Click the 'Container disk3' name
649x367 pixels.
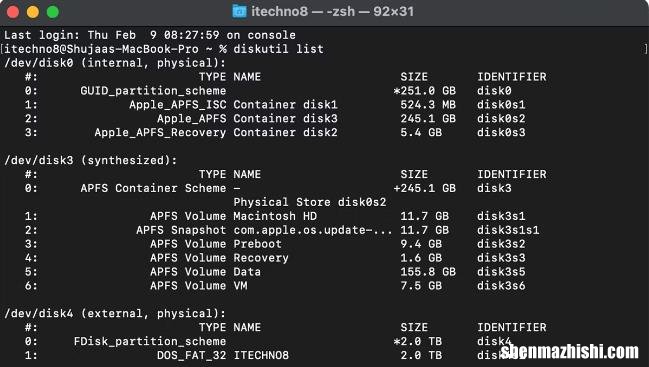tap(286, 118)
